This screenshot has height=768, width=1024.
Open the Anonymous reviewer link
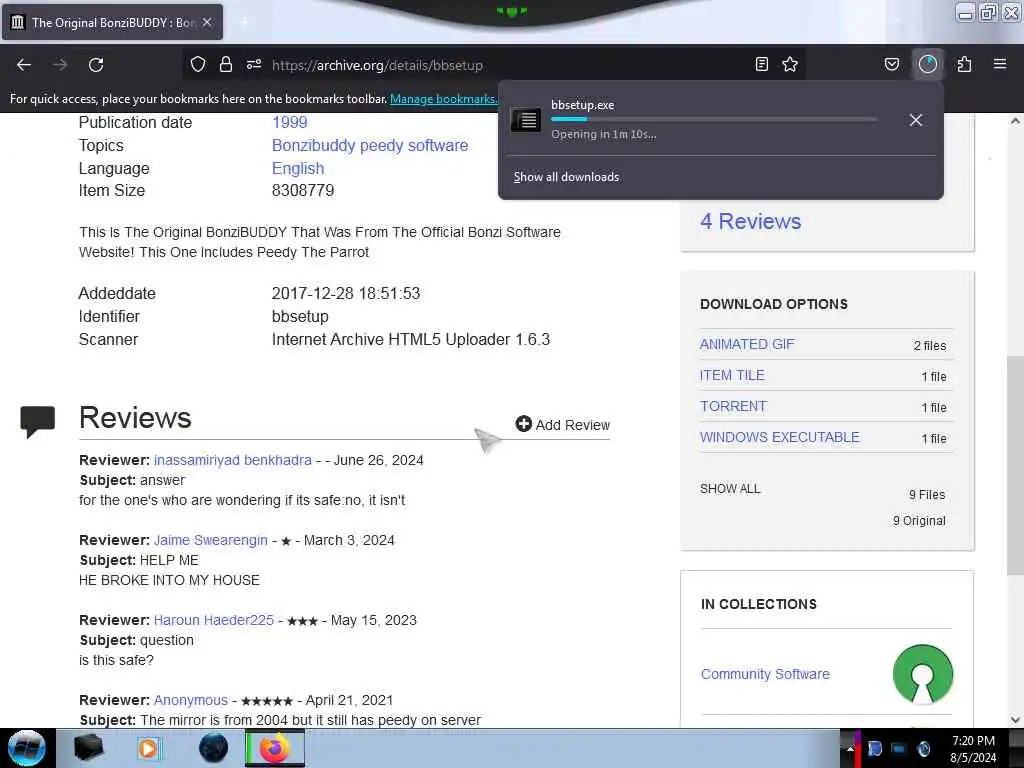(x=191, y=700)
